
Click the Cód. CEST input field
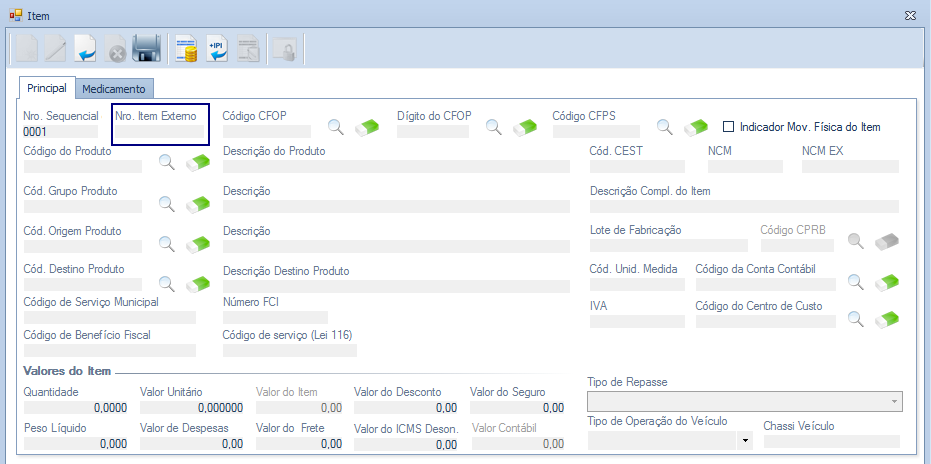[x=638, y=166]
